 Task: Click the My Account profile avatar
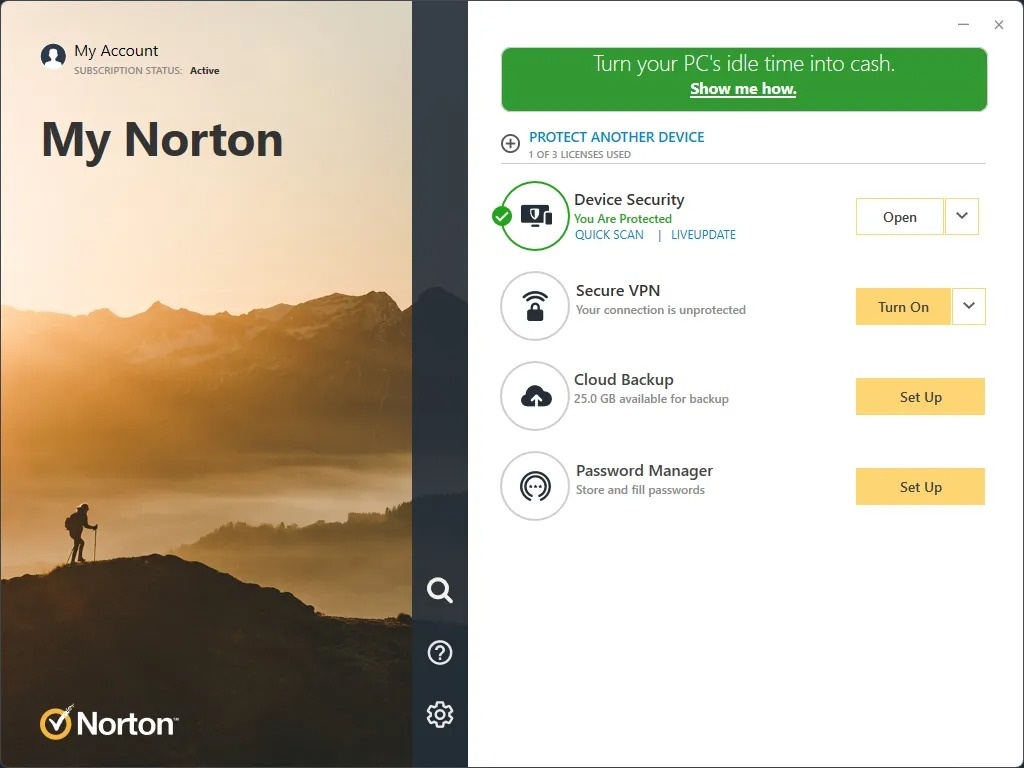[x=53, y=56]
